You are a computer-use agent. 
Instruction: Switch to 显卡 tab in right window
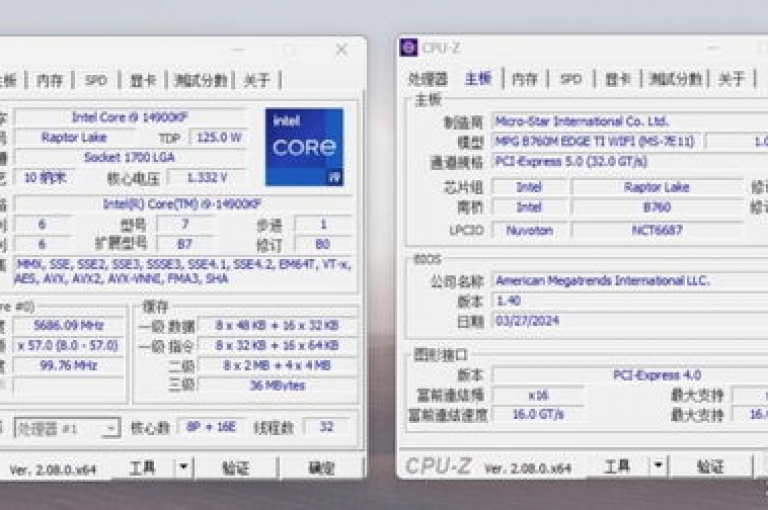coord(618,79)
